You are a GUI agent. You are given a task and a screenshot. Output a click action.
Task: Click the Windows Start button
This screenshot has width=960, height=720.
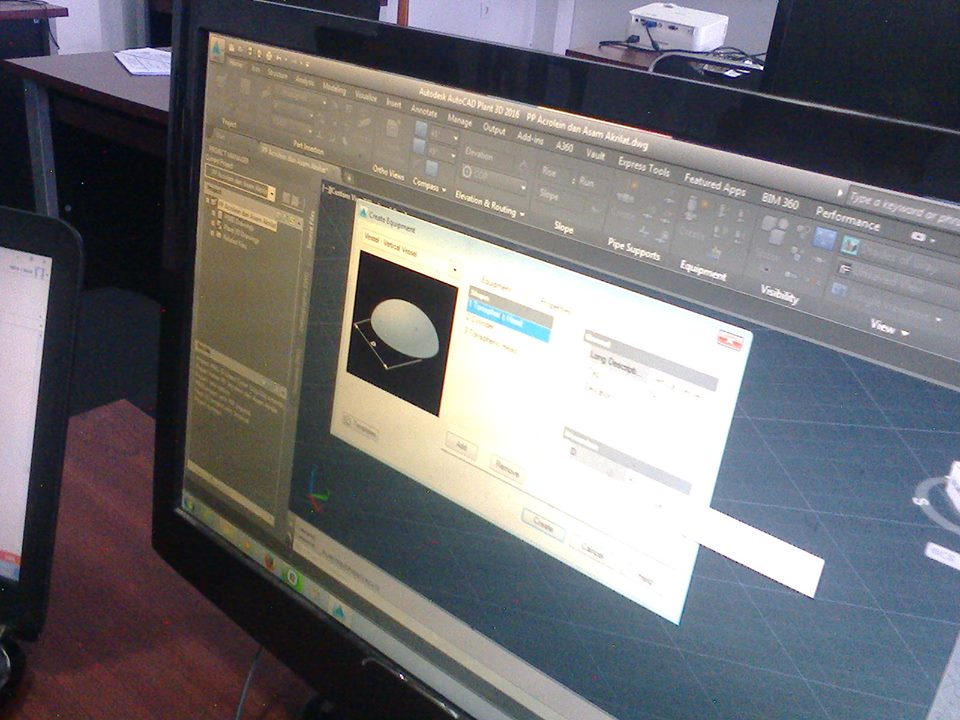pos(189,504)
